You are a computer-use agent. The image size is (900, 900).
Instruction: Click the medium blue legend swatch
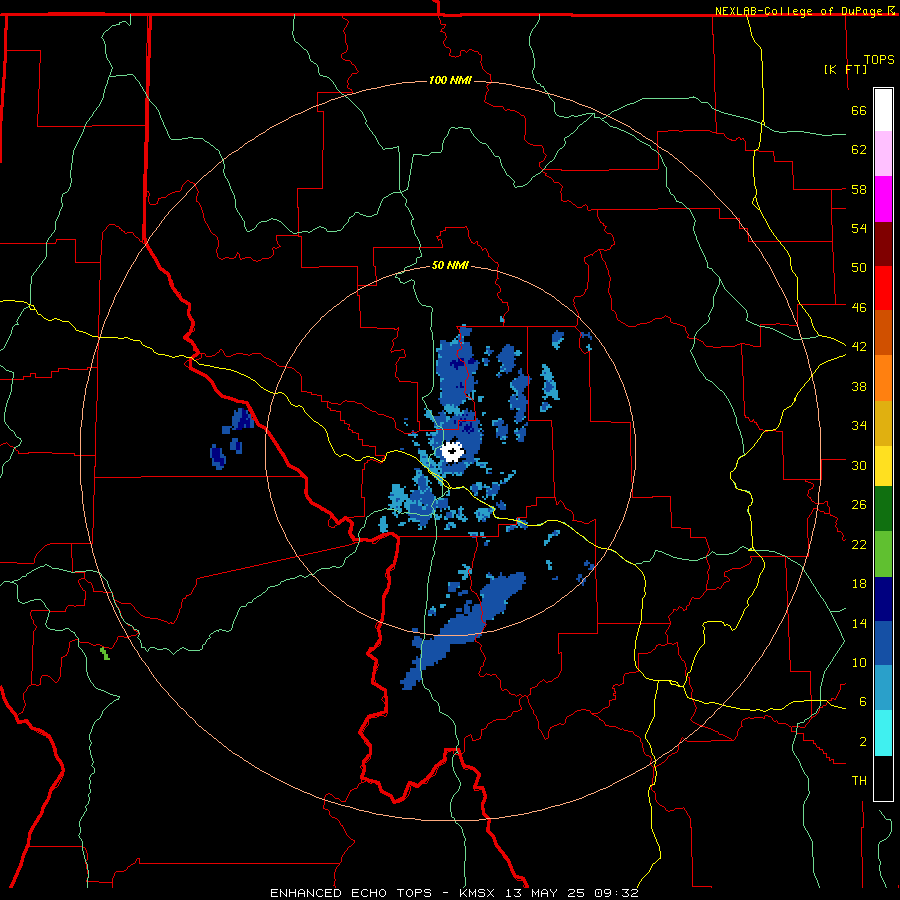(883, 643)
